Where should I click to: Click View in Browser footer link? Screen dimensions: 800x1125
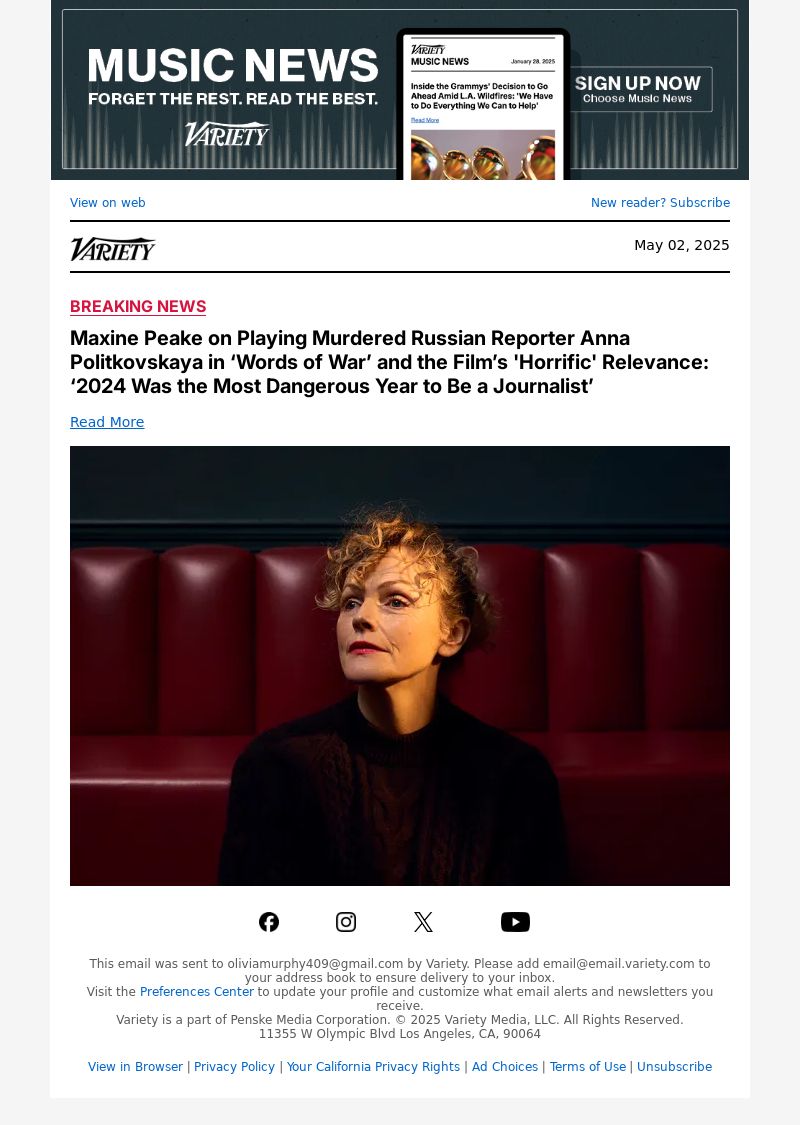pos(135,1067)
